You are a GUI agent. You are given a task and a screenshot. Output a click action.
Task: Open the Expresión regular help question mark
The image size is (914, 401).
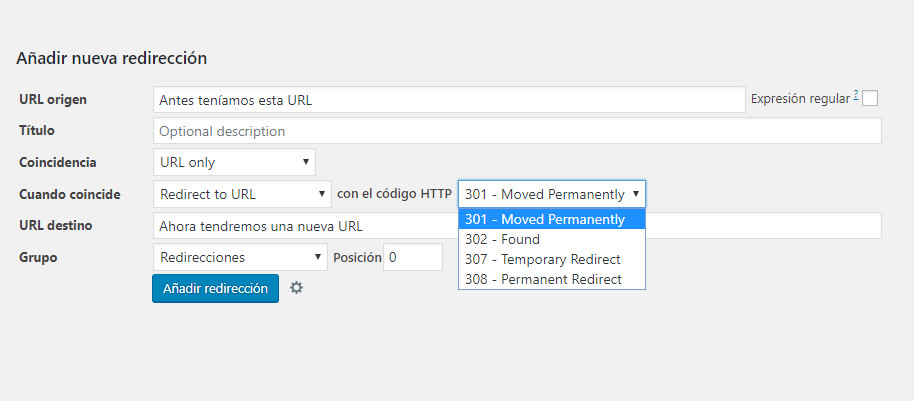pos(856,97)
